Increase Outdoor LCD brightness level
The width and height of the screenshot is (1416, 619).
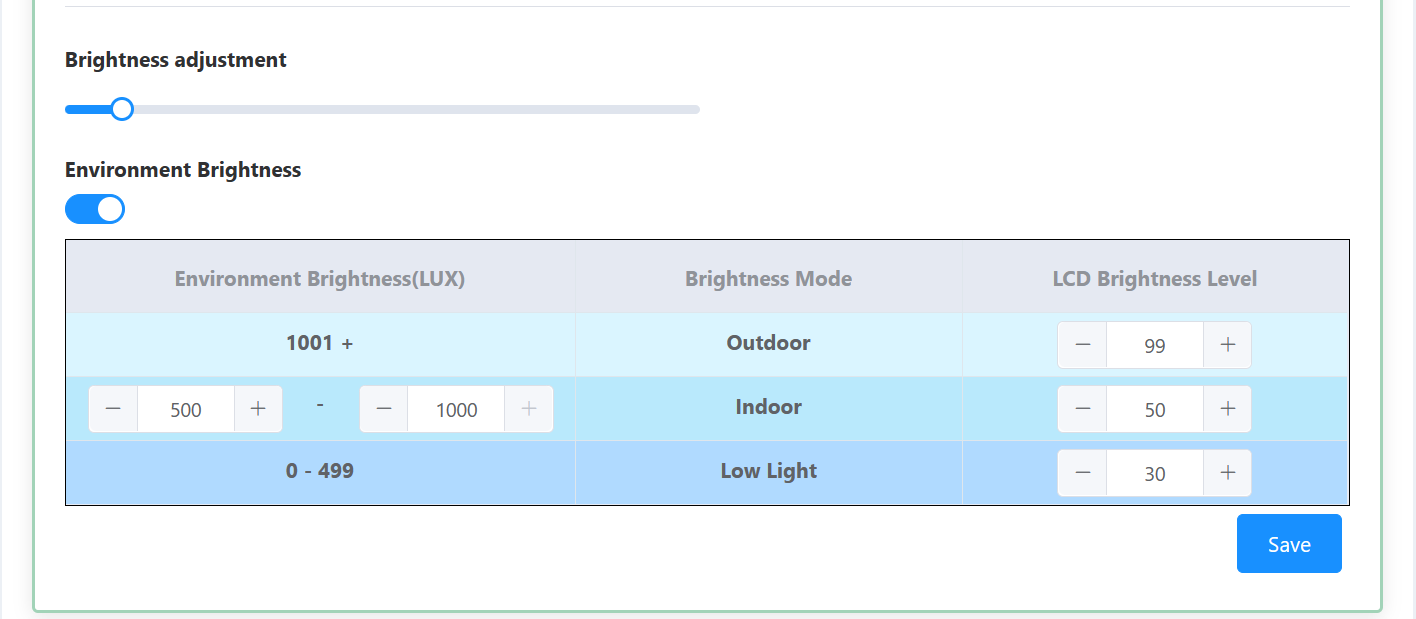[1228, 345]
